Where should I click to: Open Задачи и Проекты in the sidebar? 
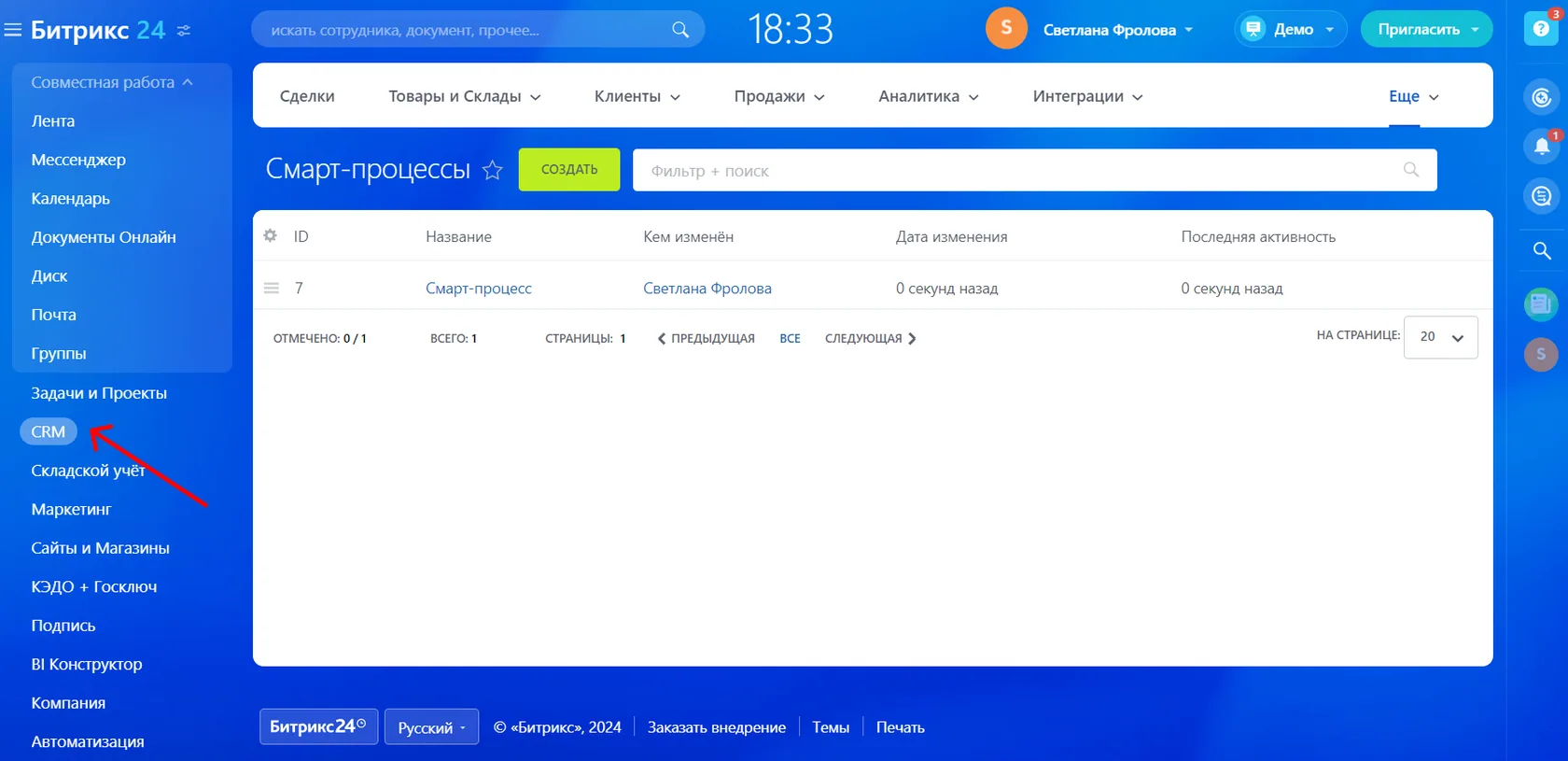[x=99, y=393]
